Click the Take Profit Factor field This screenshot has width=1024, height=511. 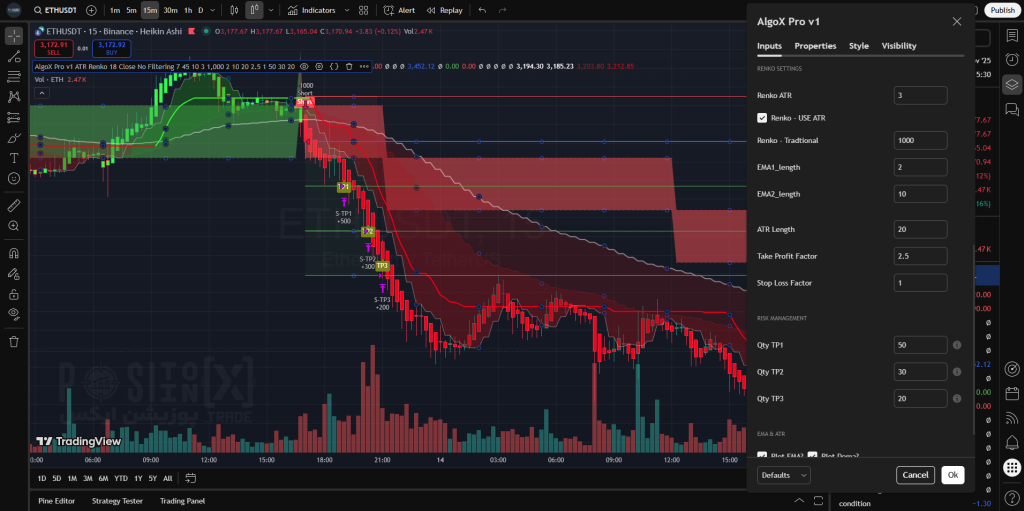[x=920, y=256]
